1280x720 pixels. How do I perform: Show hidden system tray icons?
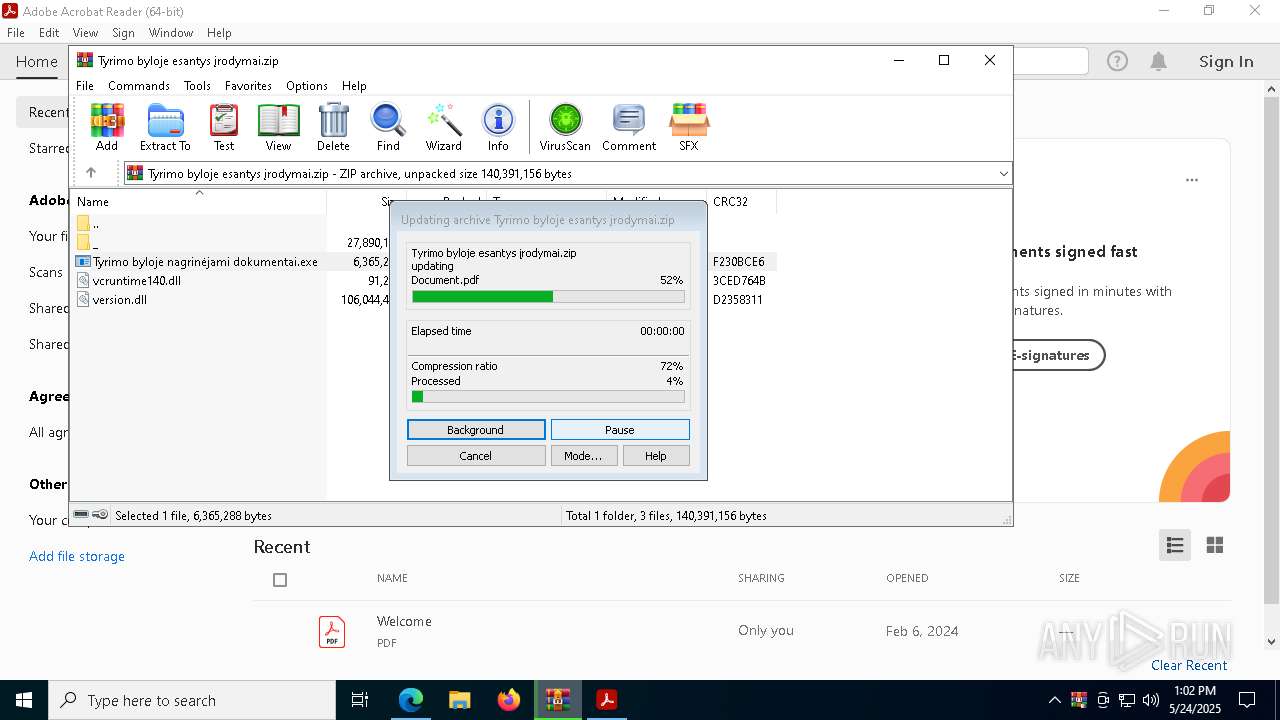[1054, 700]
